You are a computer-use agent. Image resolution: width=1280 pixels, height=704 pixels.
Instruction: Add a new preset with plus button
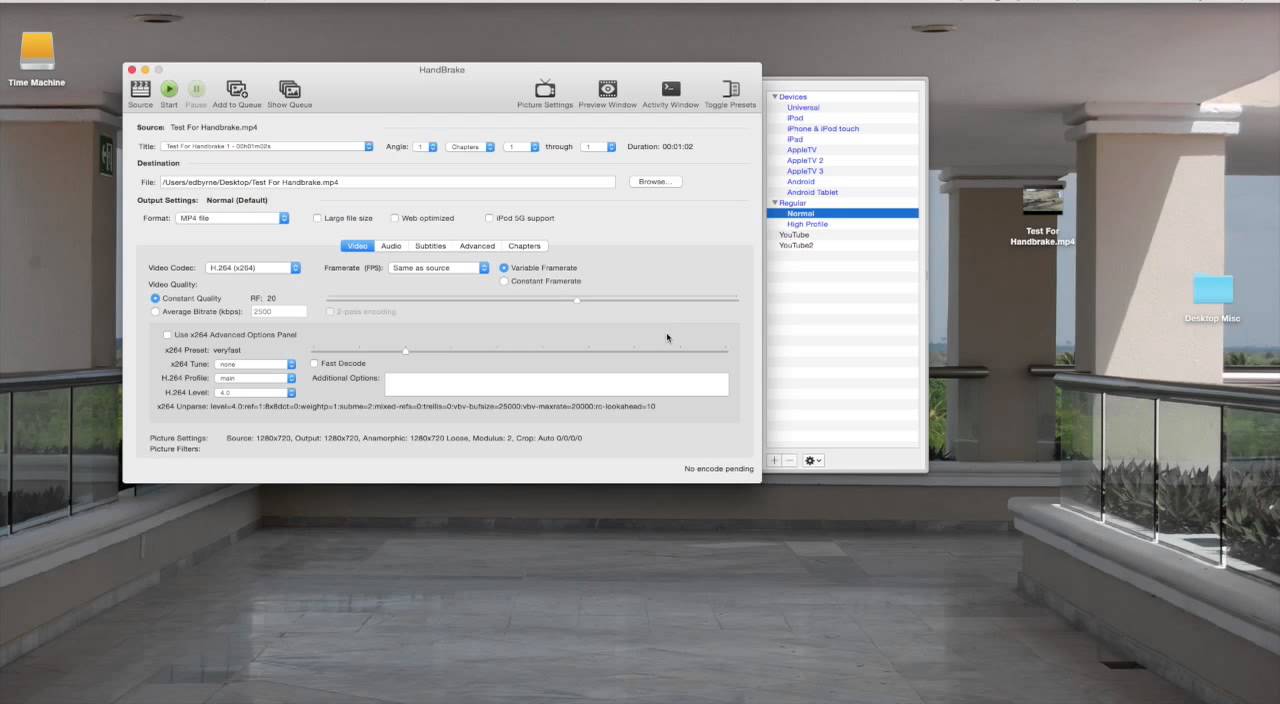774,460
